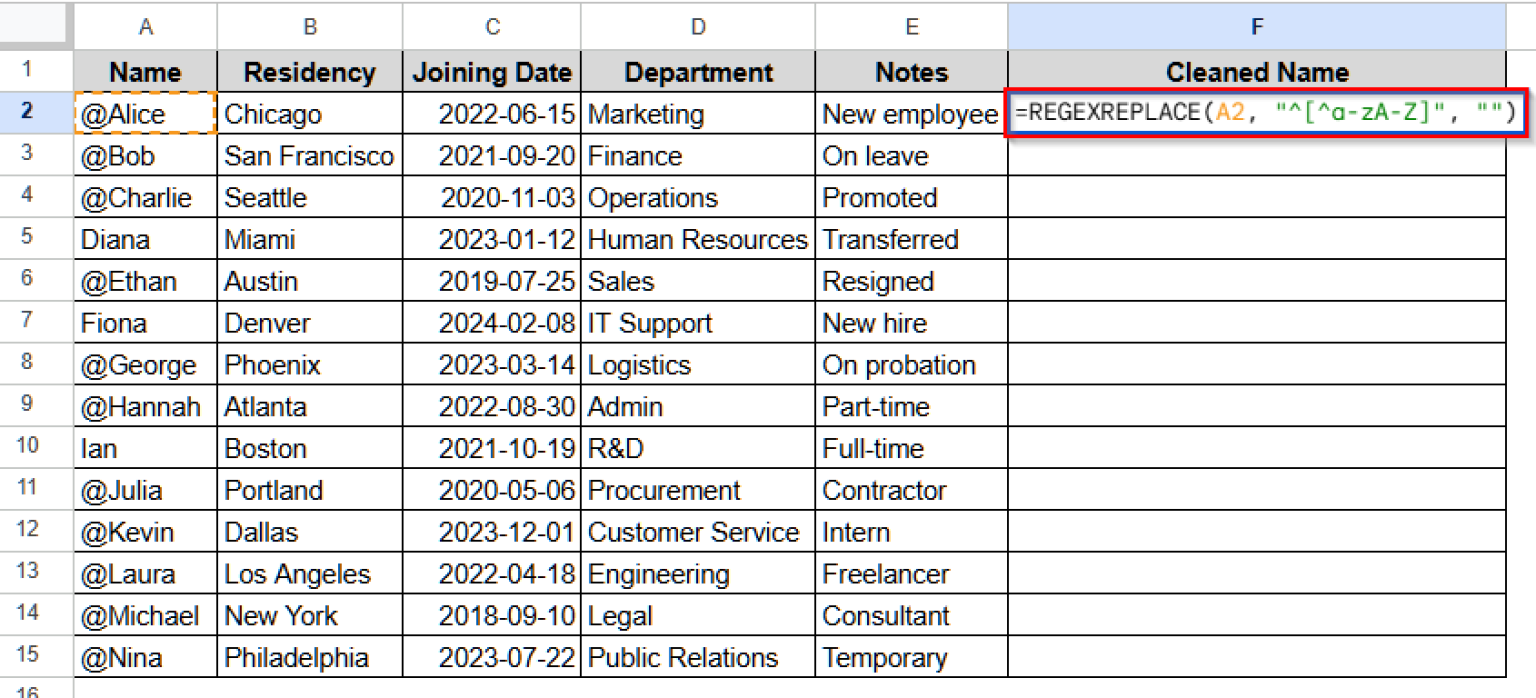Click the empty Cleaned Name cell beside Temporary
The image size is (1536, 698).
point(1256,658)
